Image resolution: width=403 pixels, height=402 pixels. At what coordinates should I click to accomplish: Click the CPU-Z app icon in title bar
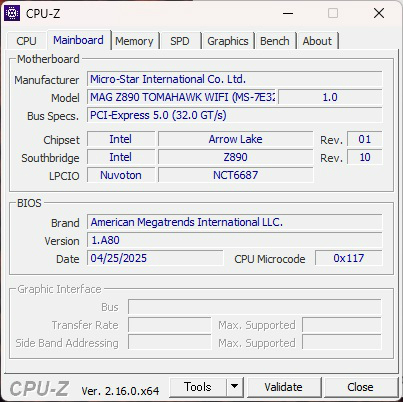pyautogui.click(x=12, y=13)
